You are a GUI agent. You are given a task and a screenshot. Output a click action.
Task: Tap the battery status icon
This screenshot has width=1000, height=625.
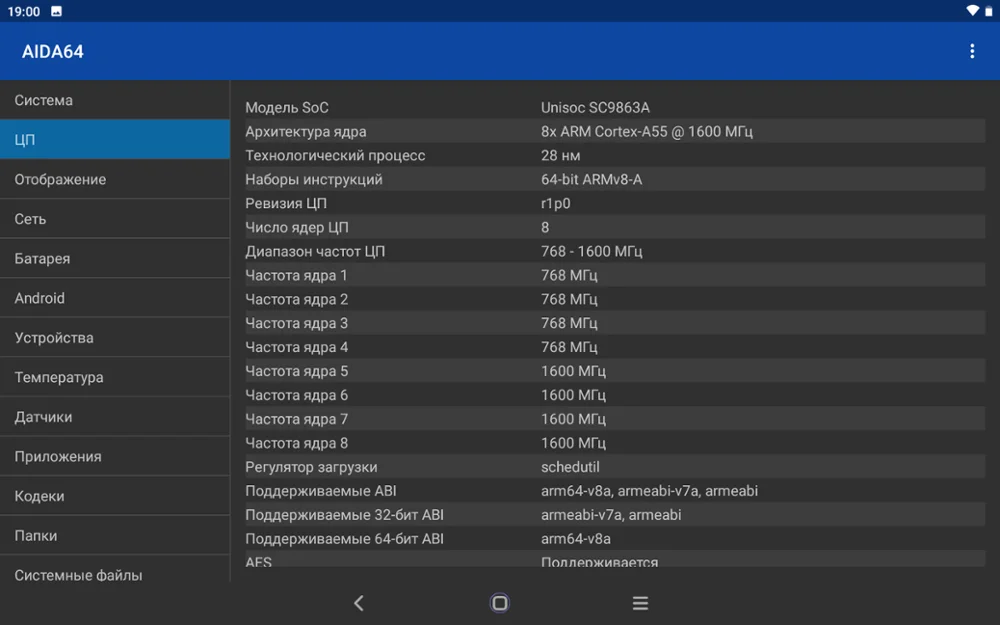pyautogui.click(x=989, y=11)
